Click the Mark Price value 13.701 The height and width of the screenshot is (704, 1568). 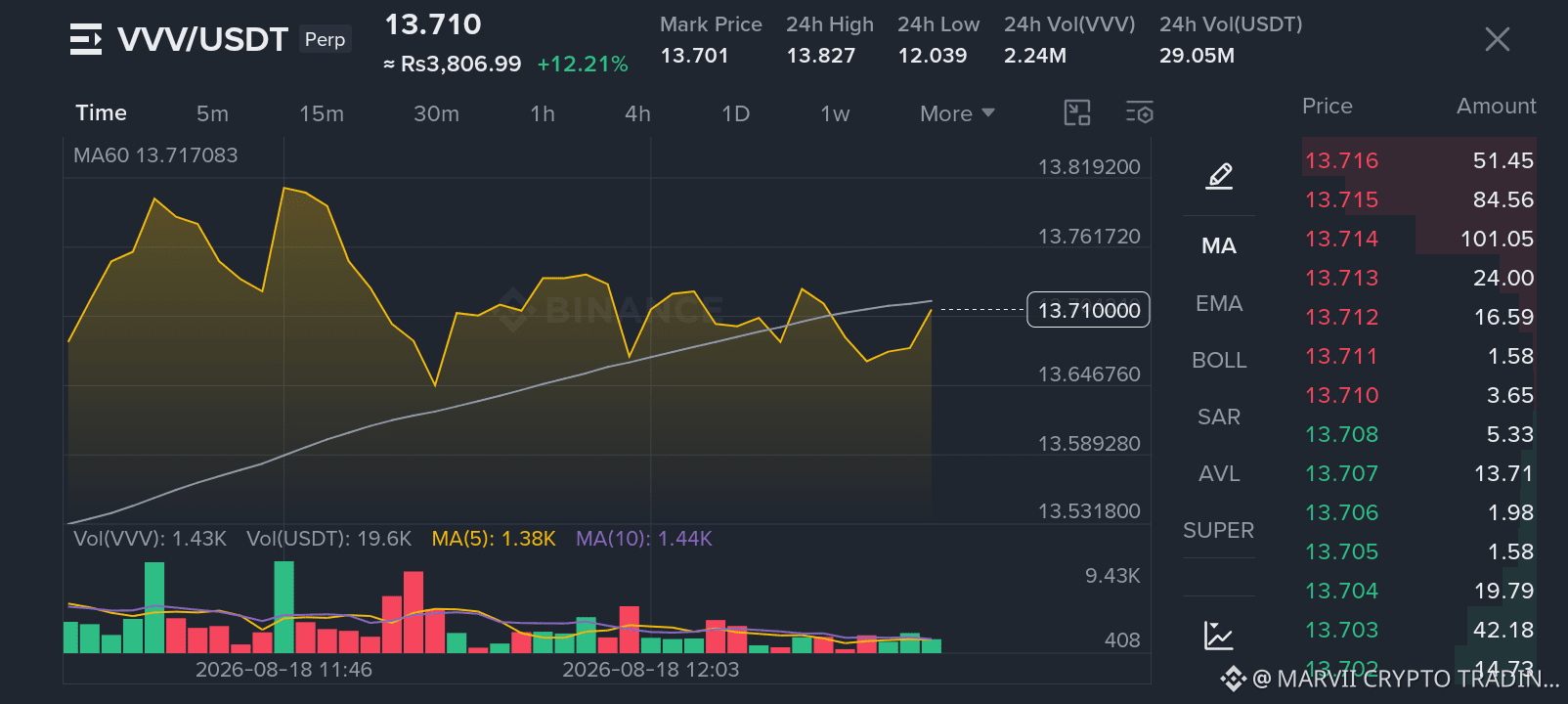pyautogui.click(x=694, y=56)
